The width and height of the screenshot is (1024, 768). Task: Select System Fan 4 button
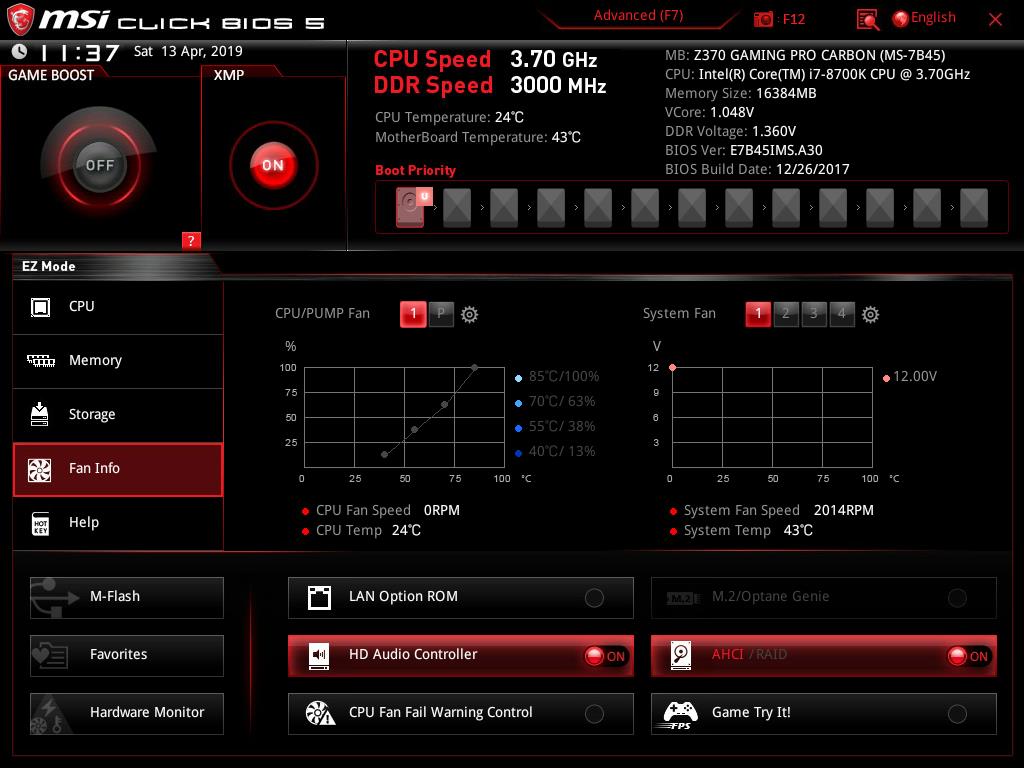coord(842,314)
